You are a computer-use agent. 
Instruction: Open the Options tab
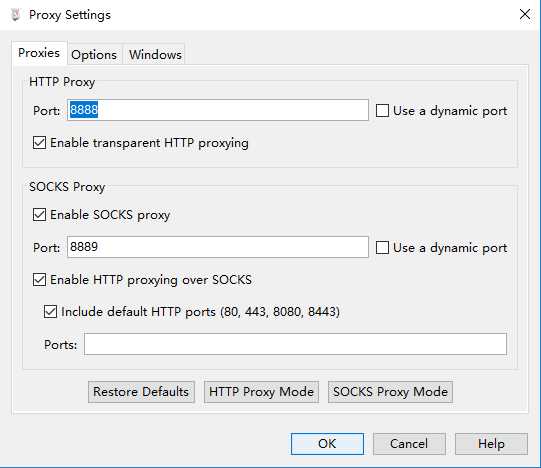pos(94,55)
